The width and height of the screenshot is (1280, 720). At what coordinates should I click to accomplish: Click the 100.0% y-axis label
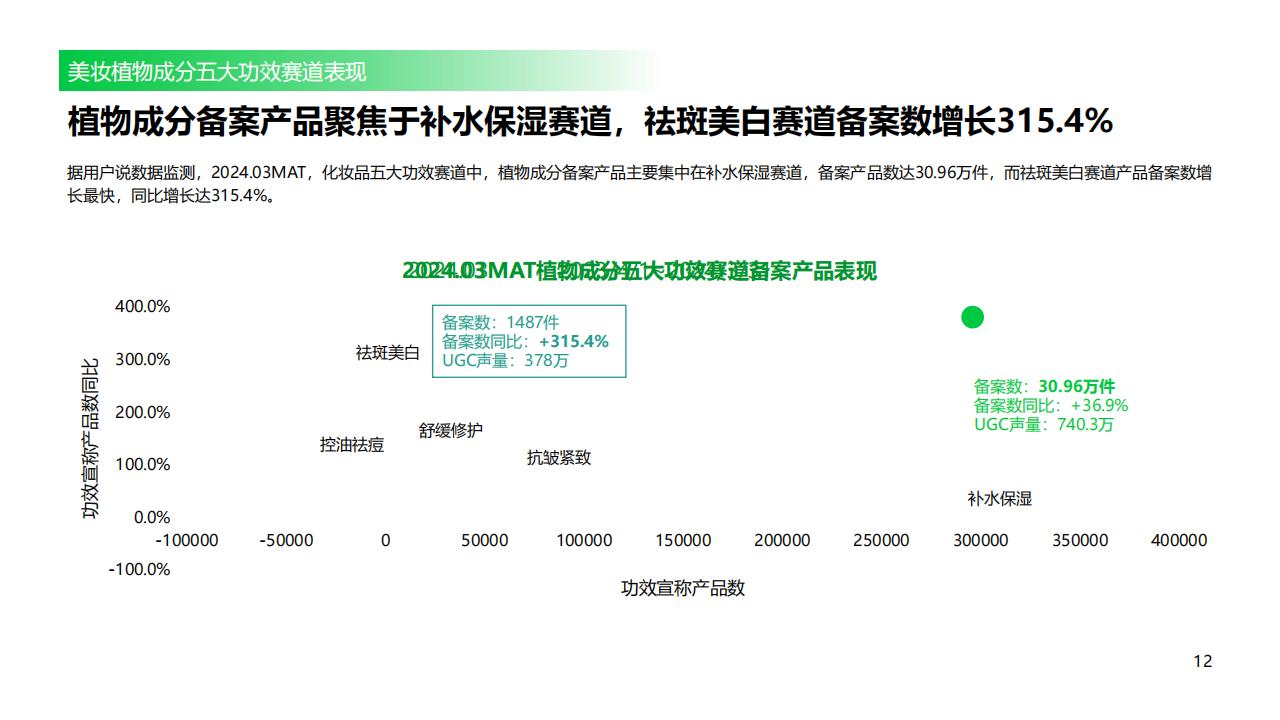[x=143, y=464]
